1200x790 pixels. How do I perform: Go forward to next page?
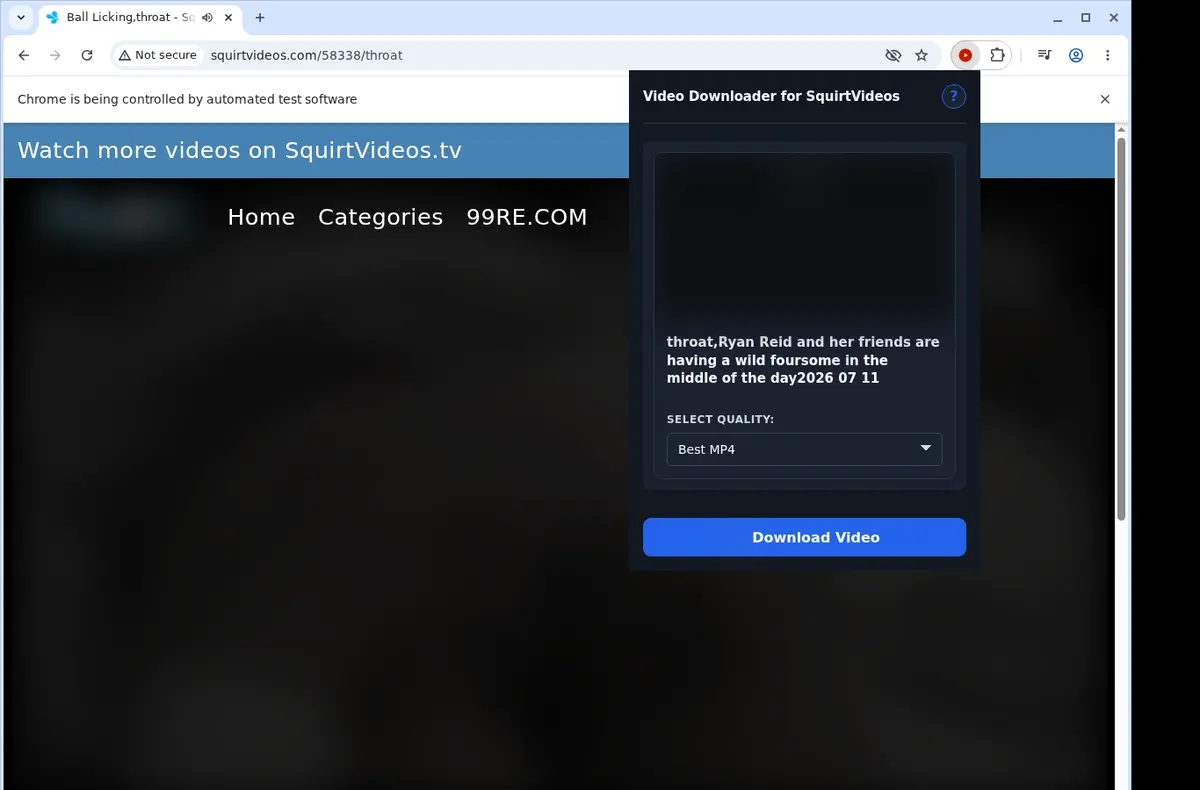[x=55, y=55]
